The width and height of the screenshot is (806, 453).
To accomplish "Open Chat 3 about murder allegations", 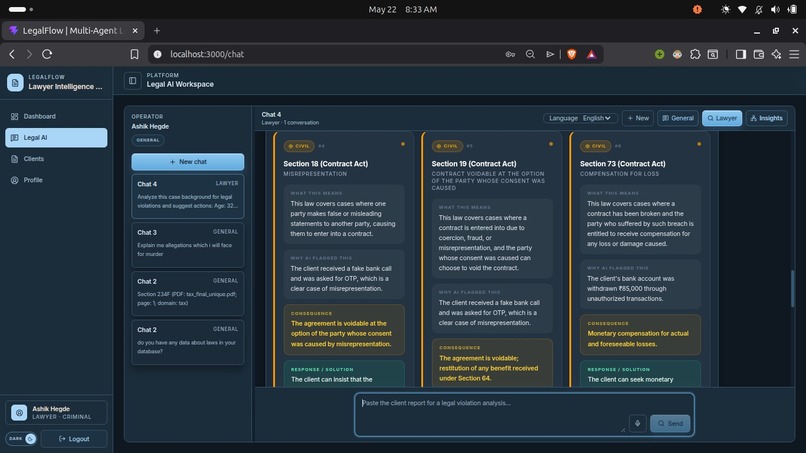I will point(188,244).
